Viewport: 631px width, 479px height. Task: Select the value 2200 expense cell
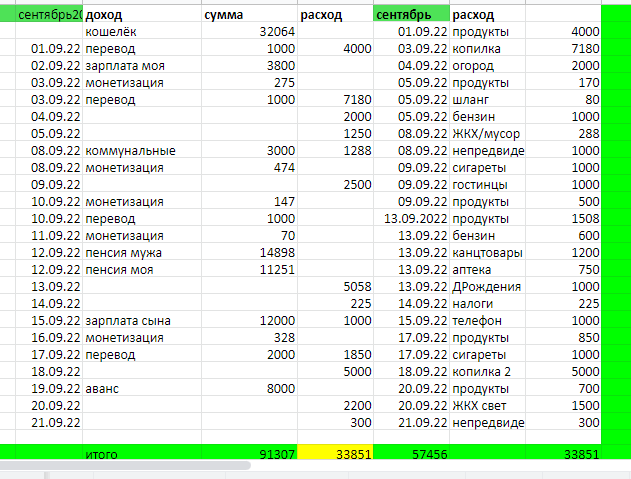(335, 406)
